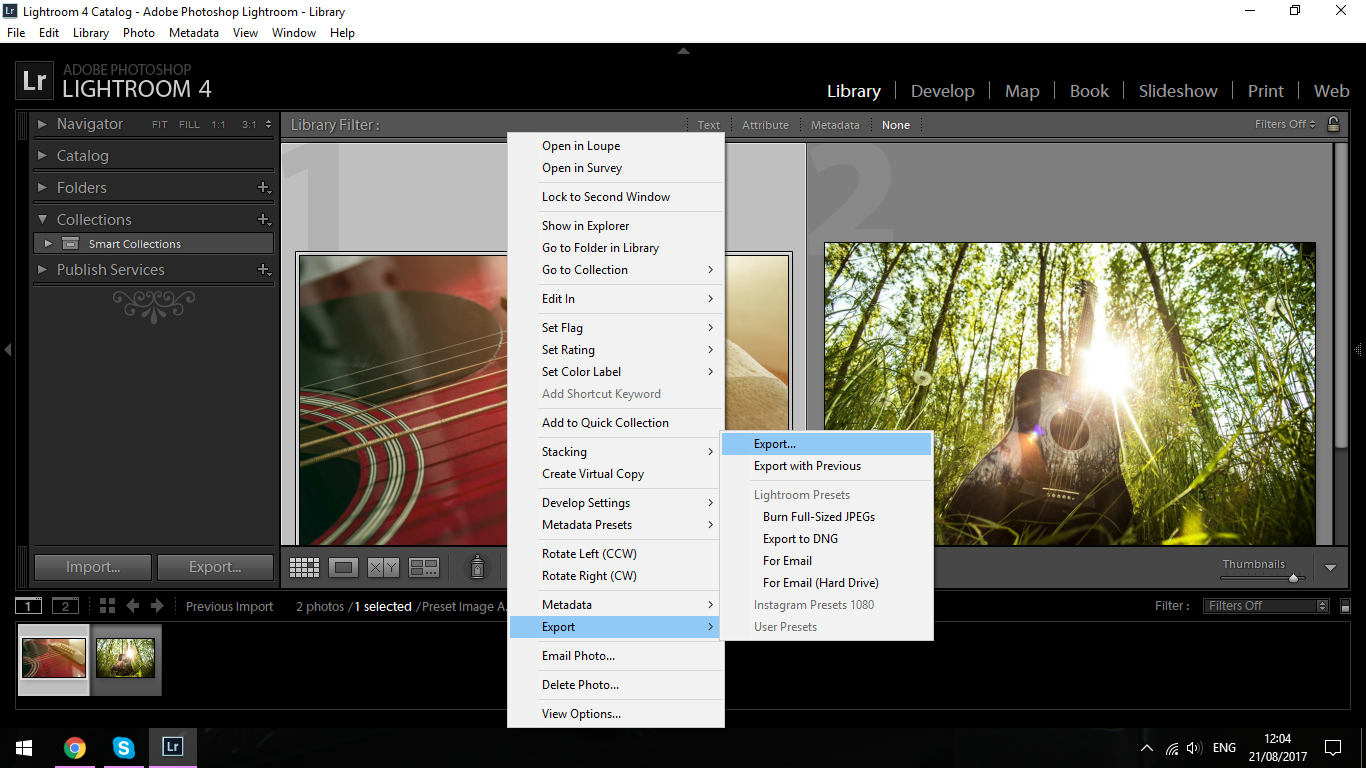Expand the Catalog panel

tap(42, 156)
